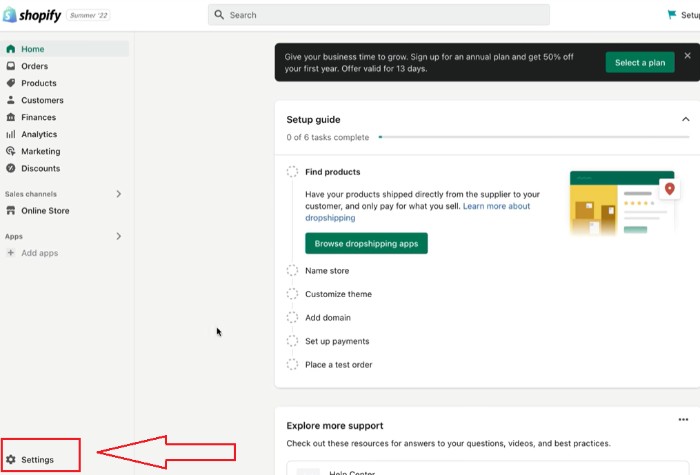Click the Products tag icon

(x=11, y=83)
